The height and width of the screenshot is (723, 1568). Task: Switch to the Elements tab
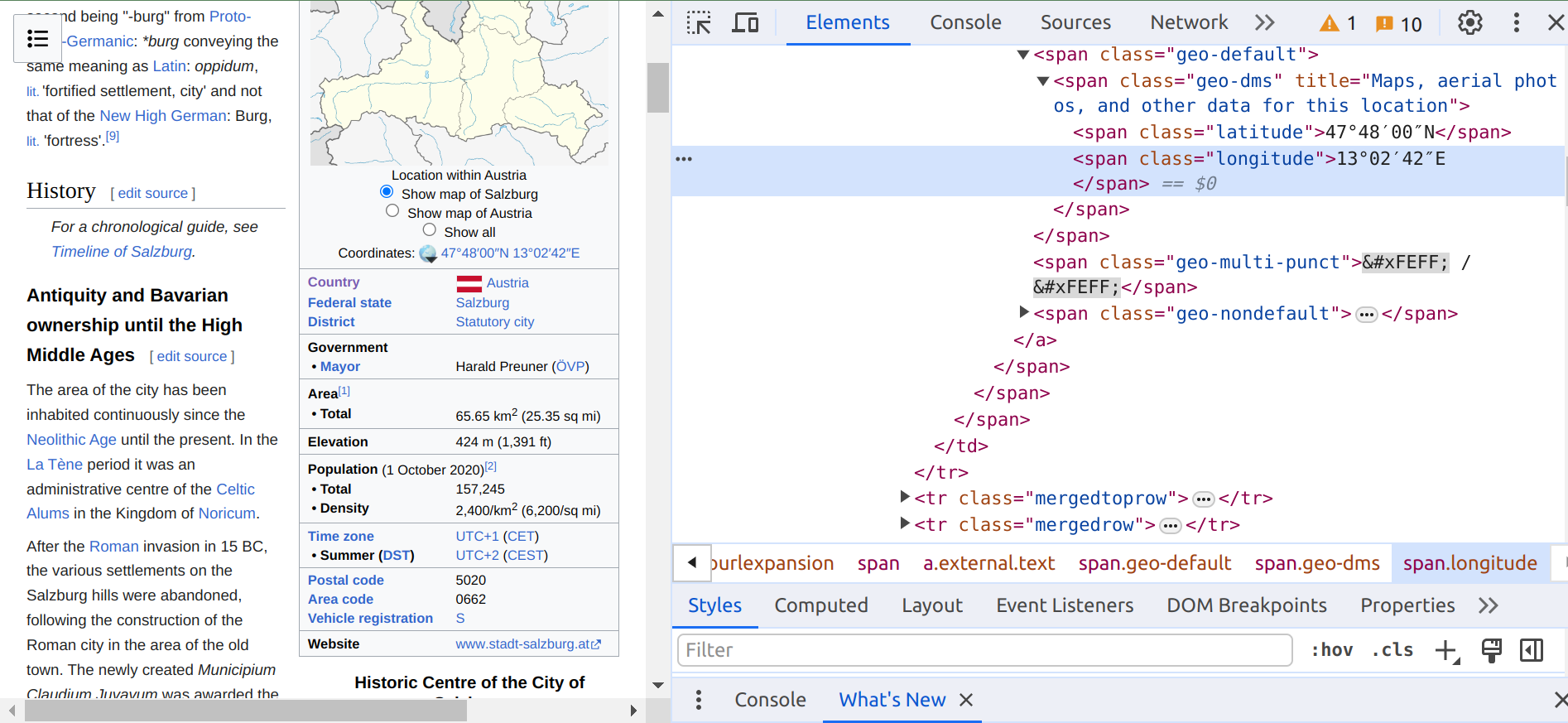click(x=848, y=22)
